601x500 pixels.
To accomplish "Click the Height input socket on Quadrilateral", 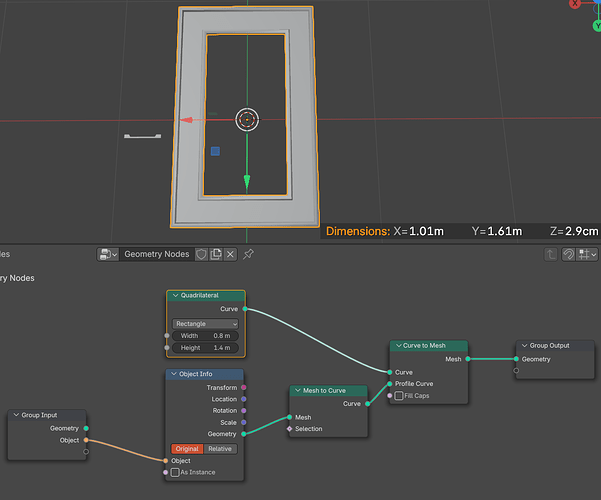I will (x=167, y=347).
